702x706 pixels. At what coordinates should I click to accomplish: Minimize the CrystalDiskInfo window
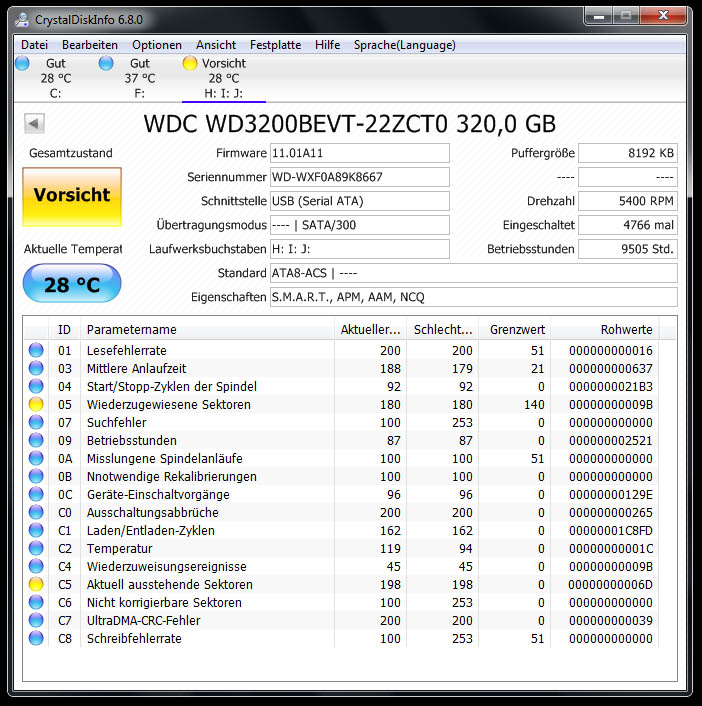coord(599,16)
